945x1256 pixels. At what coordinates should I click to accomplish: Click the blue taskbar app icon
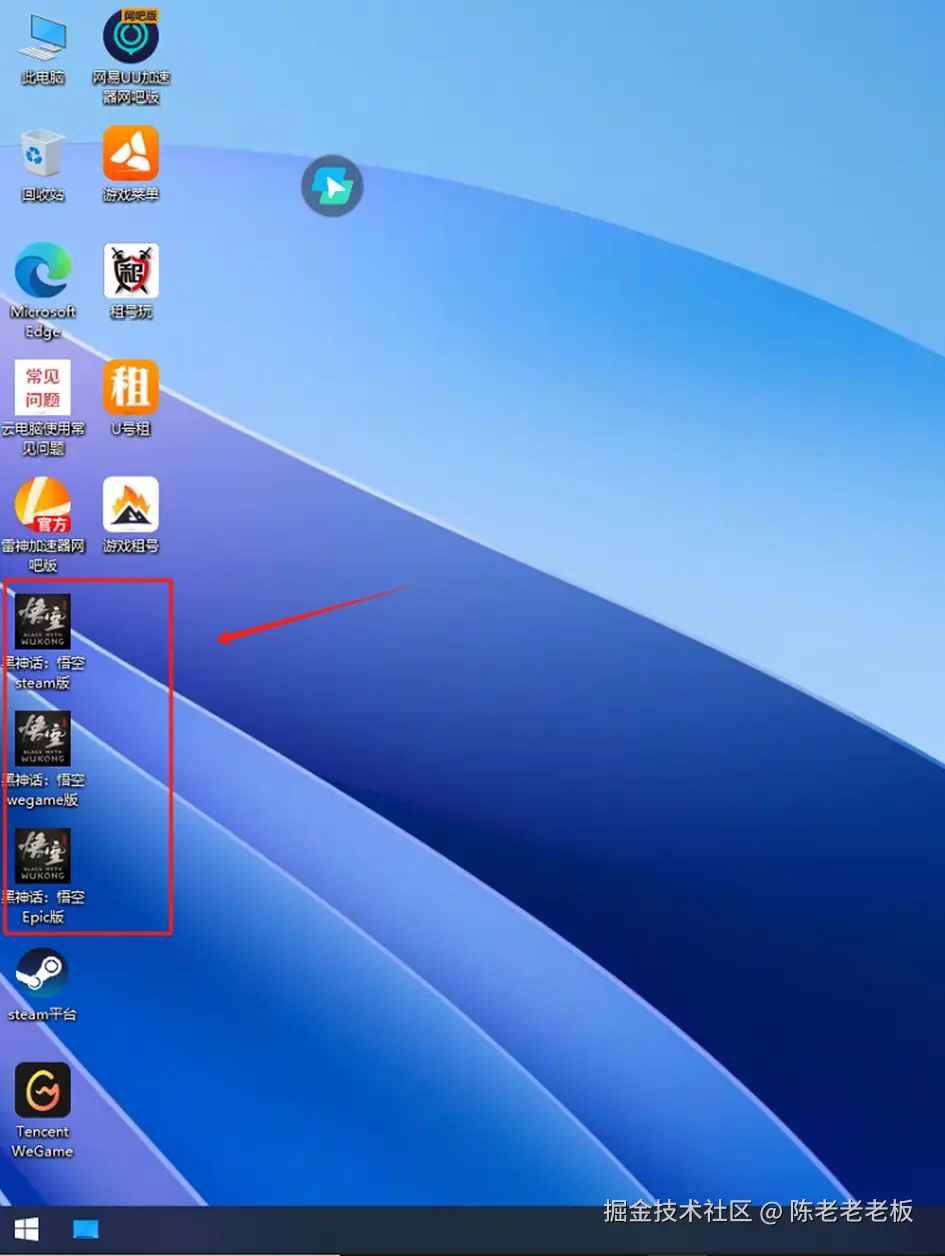pyautogui.click(x=86, y=1229)
